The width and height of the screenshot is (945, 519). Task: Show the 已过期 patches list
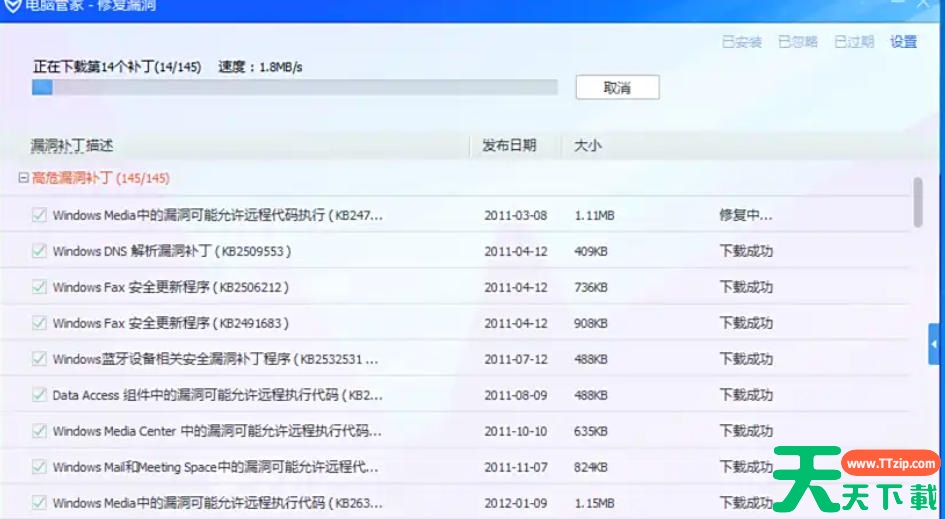854,42
